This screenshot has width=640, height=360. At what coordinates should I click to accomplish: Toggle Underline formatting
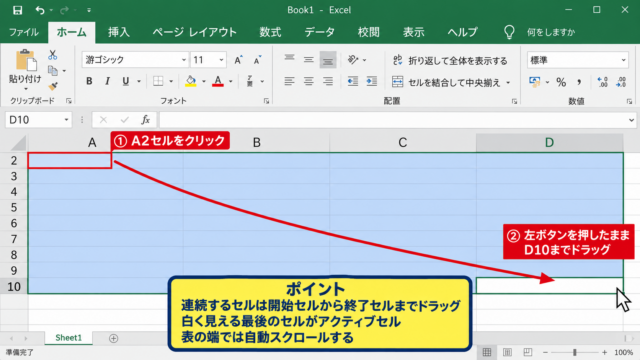[126, 81]
